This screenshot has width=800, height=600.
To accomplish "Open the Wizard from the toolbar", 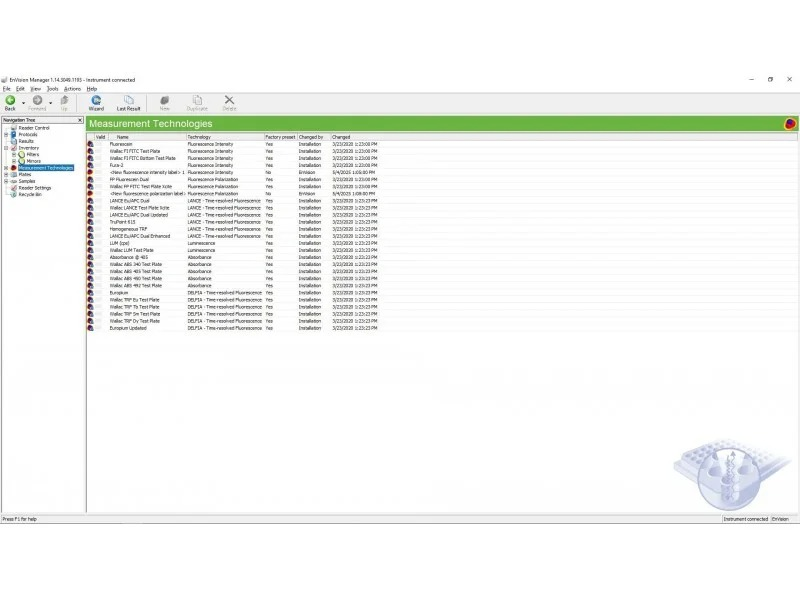I will 96,100.
